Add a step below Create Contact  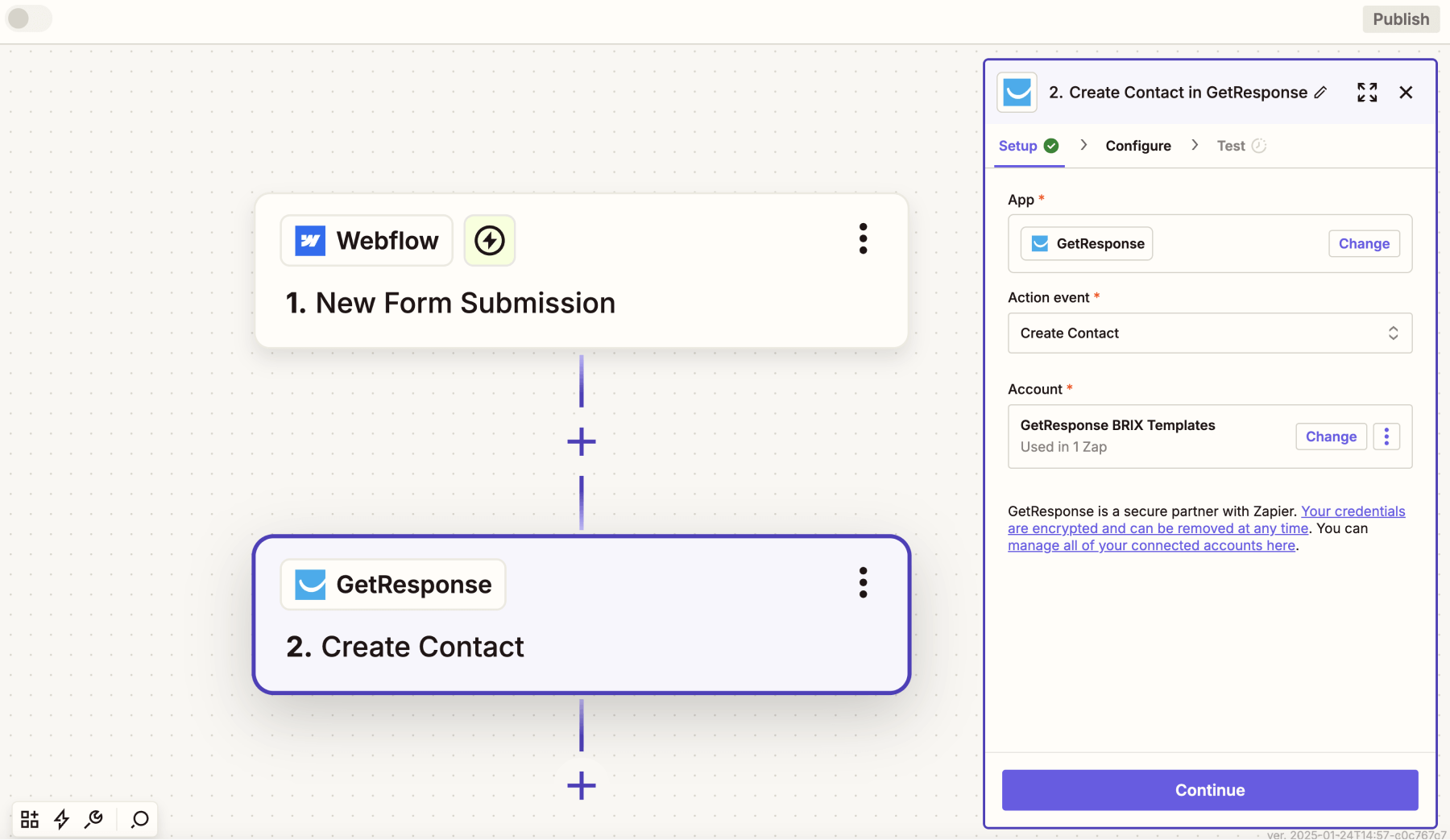(x=582, y=785)
